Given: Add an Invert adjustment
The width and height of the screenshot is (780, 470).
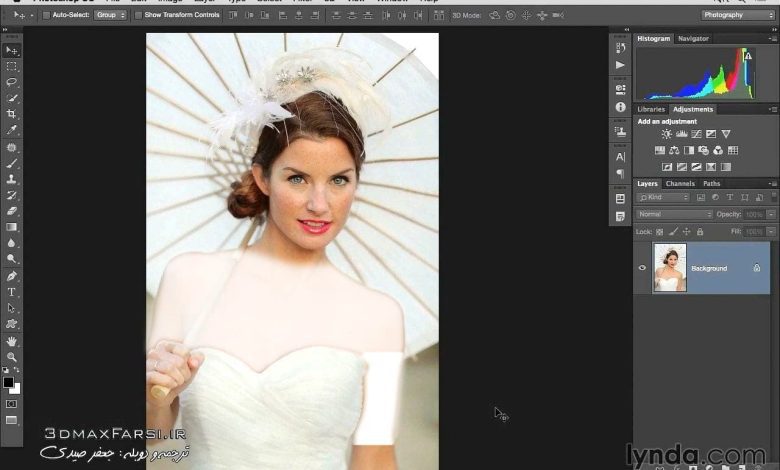Looking at the screenshot, I should [x=667, y=167].
